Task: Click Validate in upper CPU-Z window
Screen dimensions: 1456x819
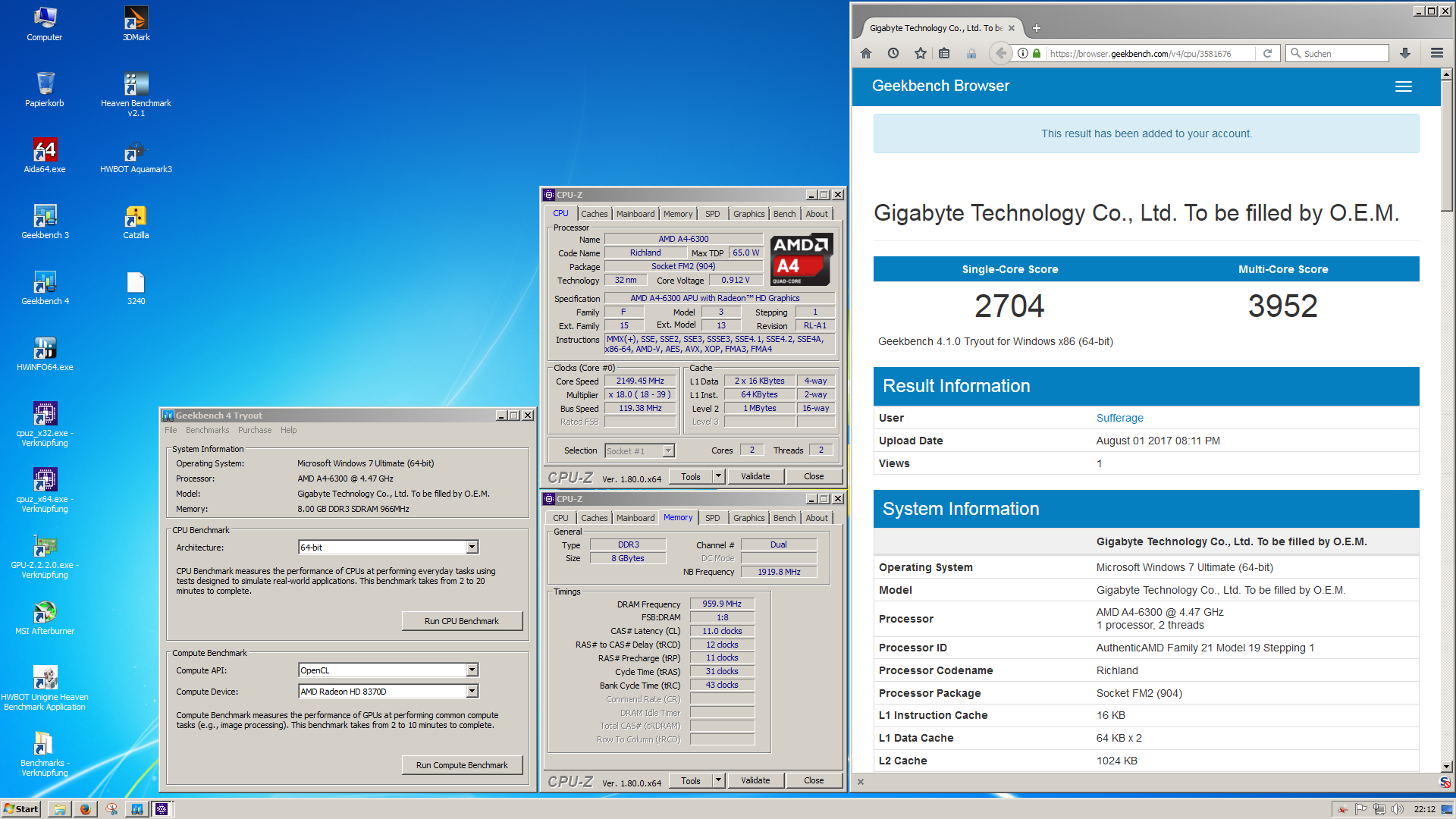Action: [755, 476]
